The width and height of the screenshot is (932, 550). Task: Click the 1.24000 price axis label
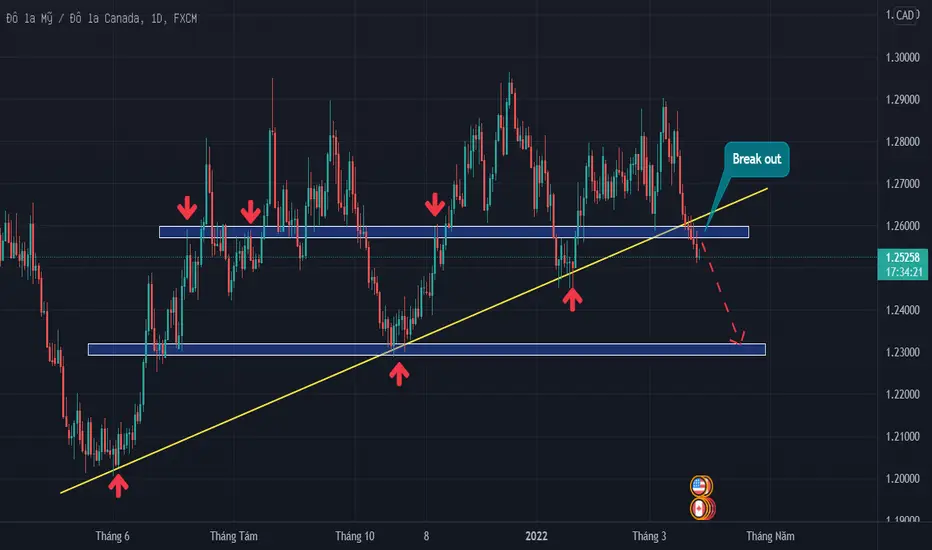[x=902, y=310]
